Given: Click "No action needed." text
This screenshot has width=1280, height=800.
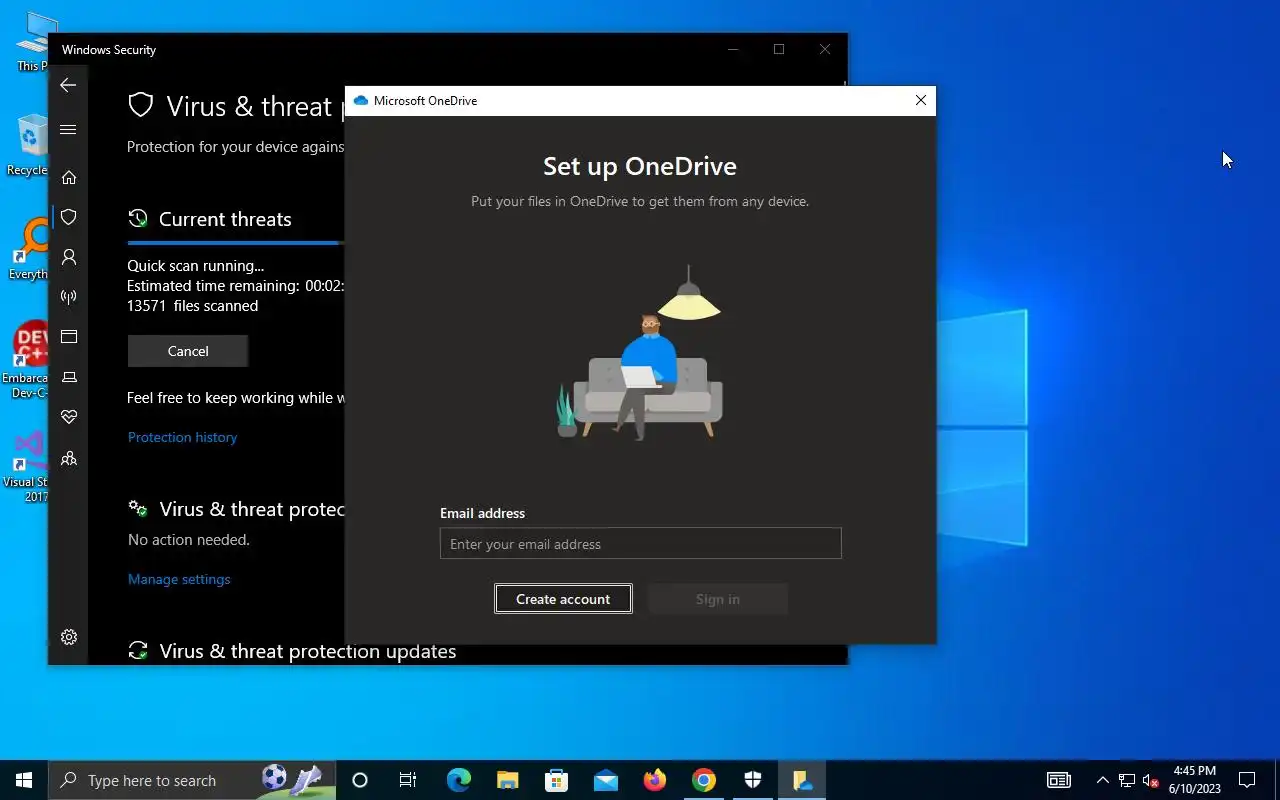Looking at the screenshot, I should coord(188,540).
